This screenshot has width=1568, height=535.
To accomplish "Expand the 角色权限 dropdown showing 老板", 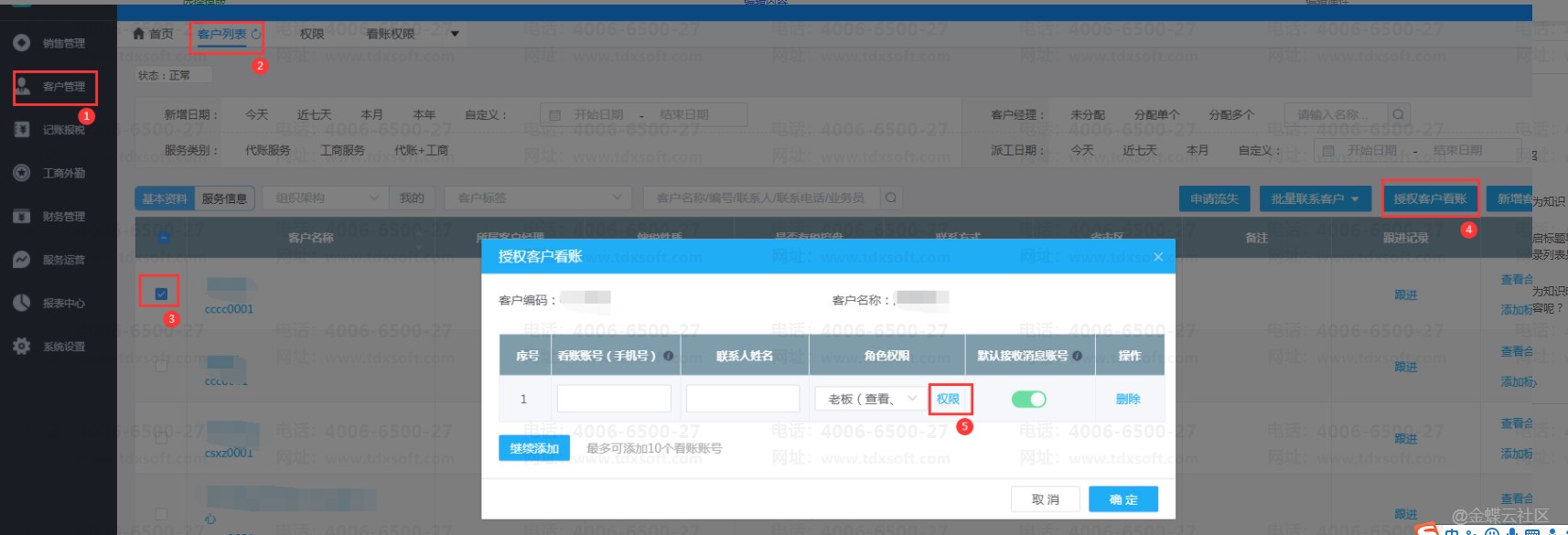I will coord(911,399).
